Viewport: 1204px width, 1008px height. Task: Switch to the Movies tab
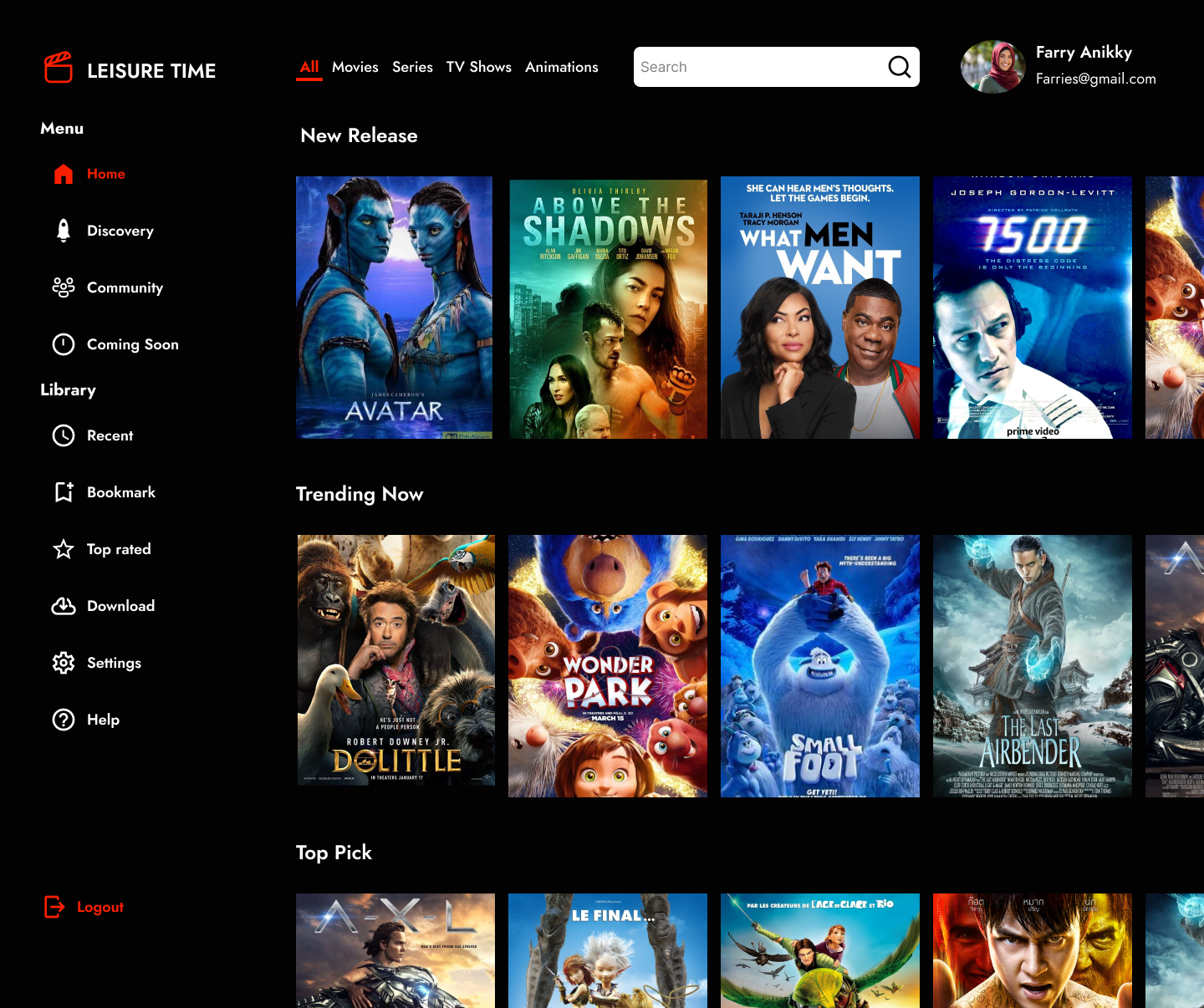coord(355,67)
